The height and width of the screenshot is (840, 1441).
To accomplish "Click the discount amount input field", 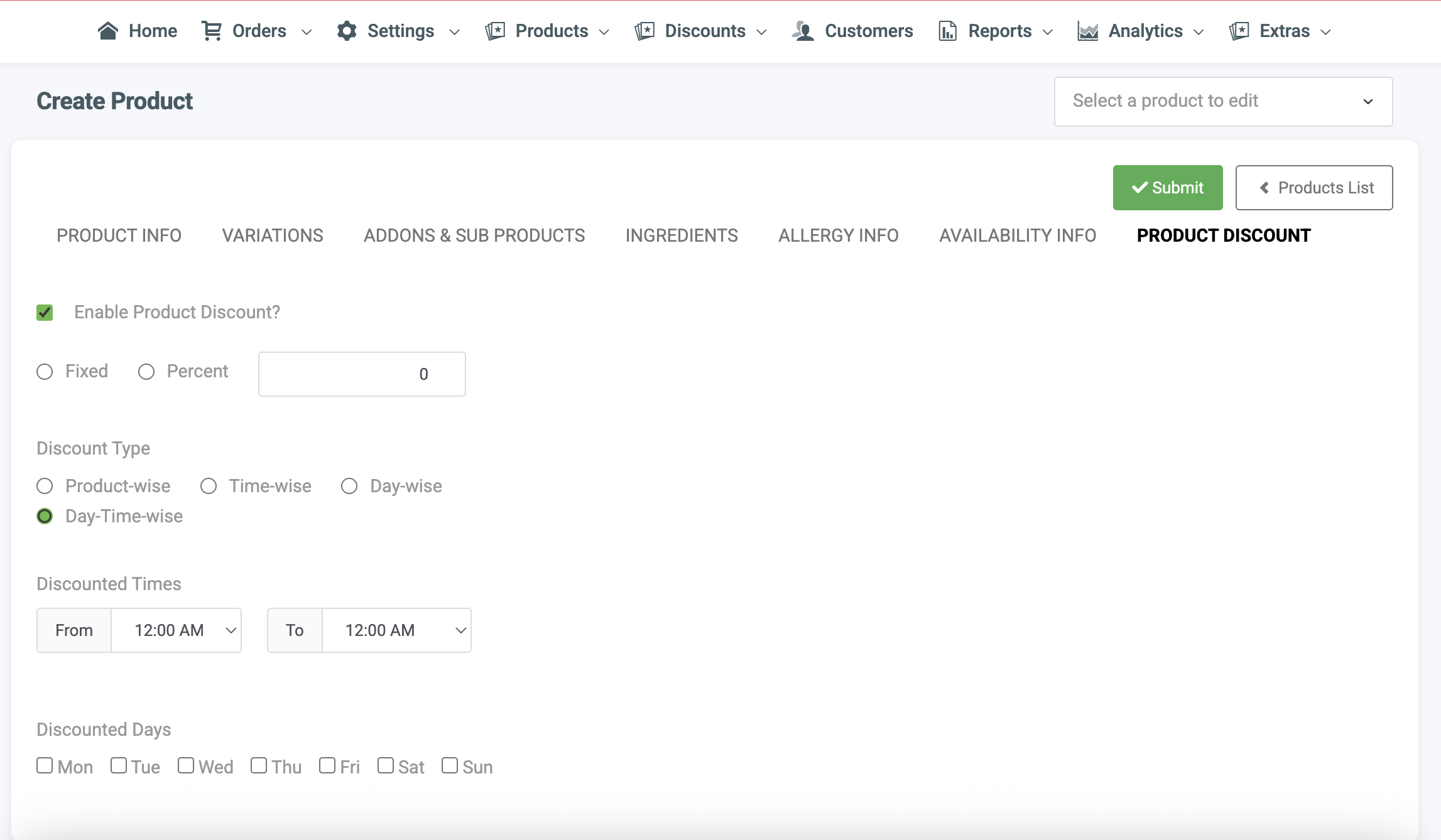I will click(x=362, y=374).
